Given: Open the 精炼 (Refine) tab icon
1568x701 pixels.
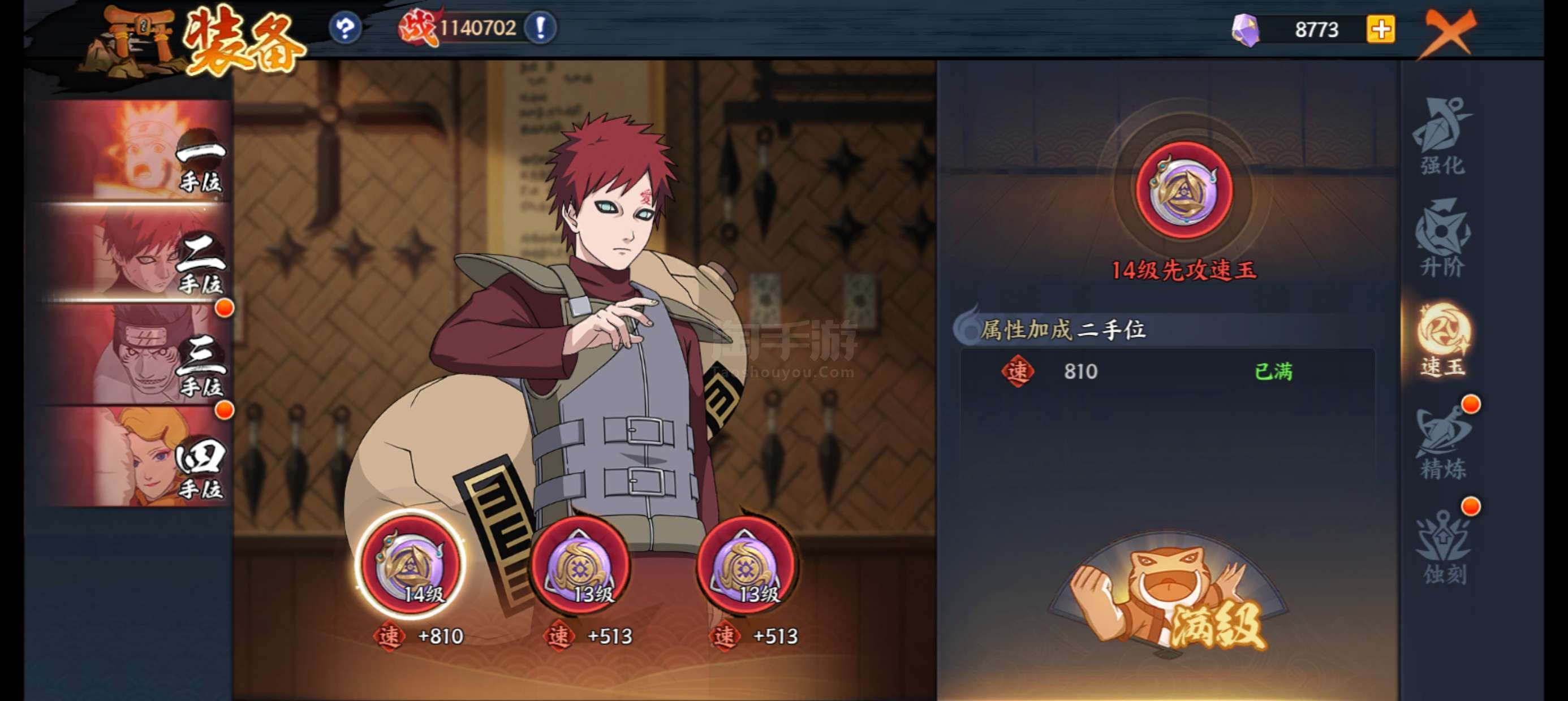Looking at the screenshot, I should point(1442,442).
